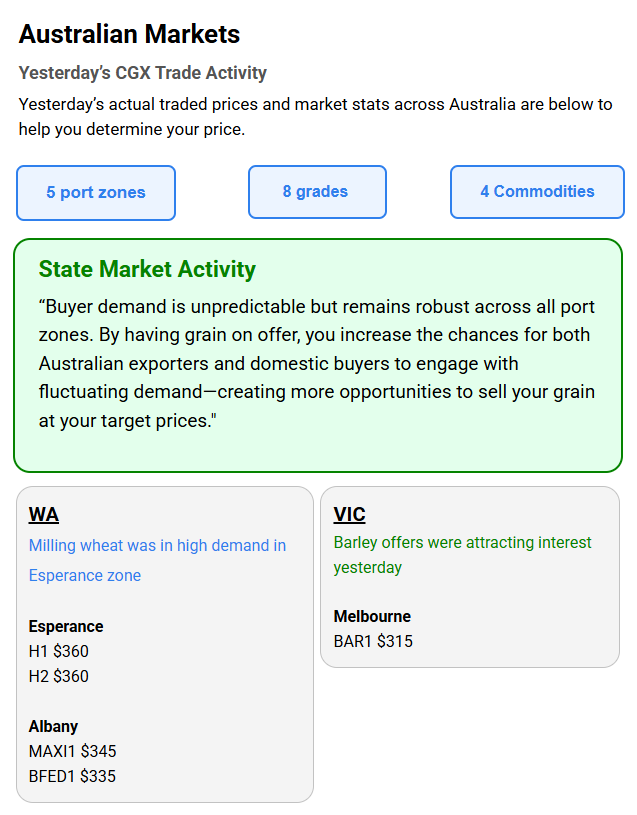Viewport: 637px width, 815px height.
Task: Select the H2 $360 price row
Action: point(59,677)
